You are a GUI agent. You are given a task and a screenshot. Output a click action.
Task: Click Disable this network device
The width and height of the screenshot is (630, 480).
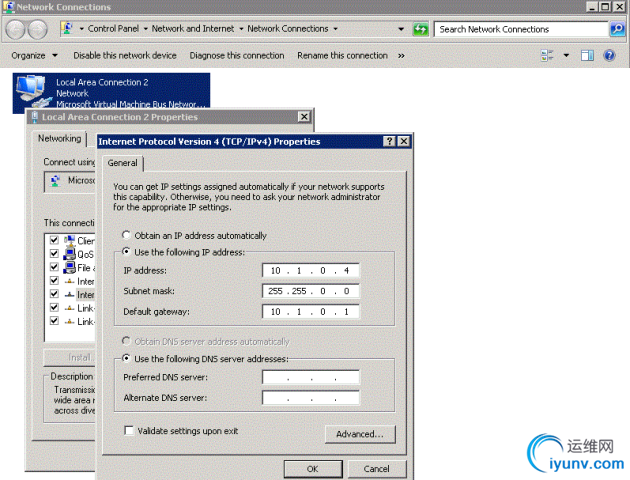point(125,55)
